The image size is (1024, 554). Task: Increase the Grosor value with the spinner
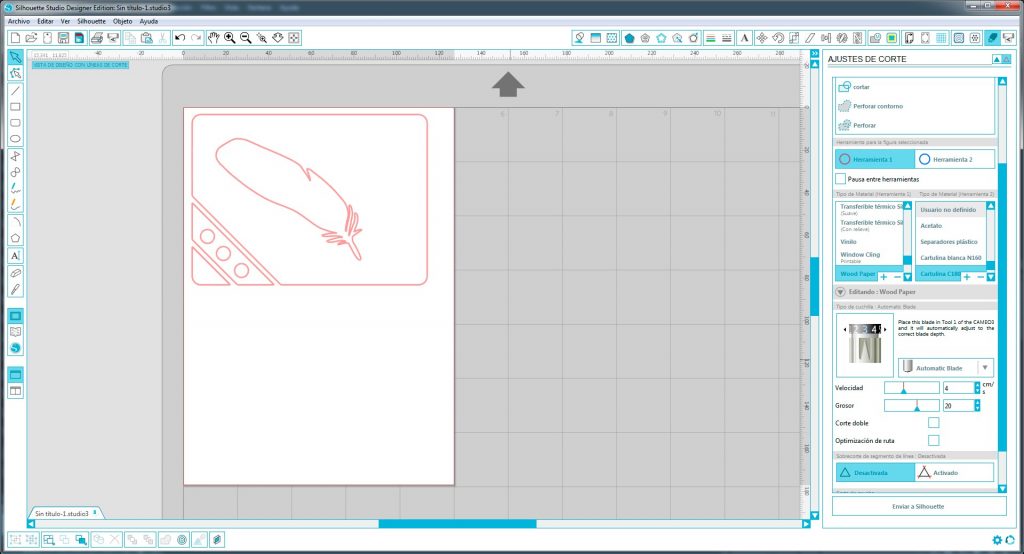pyautogui.click(x=978, y=402)
